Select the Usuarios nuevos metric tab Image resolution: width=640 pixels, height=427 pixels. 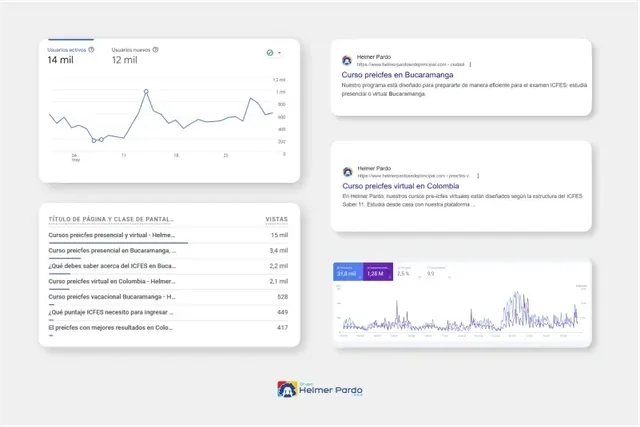pos(135,55)
